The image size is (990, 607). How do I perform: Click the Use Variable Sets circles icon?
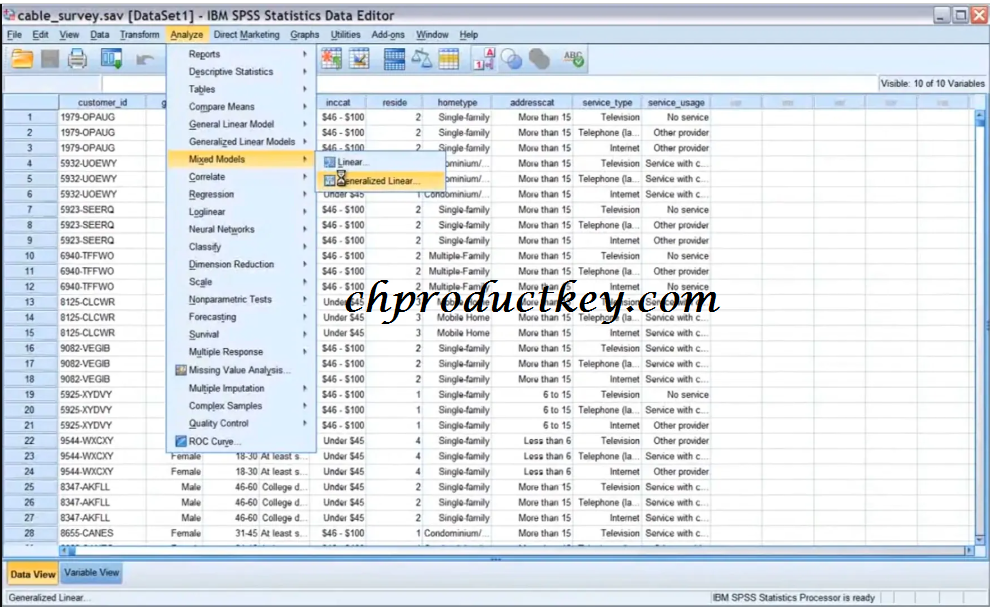pos(511,59)
